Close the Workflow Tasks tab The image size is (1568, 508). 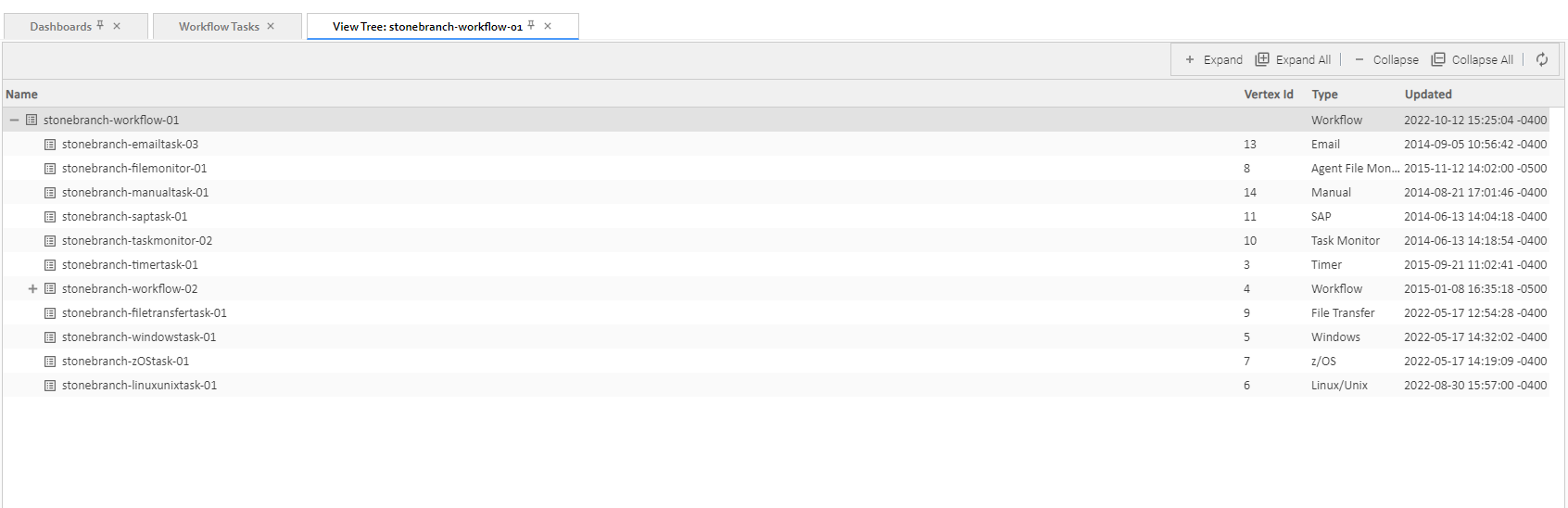click(271, 26)
